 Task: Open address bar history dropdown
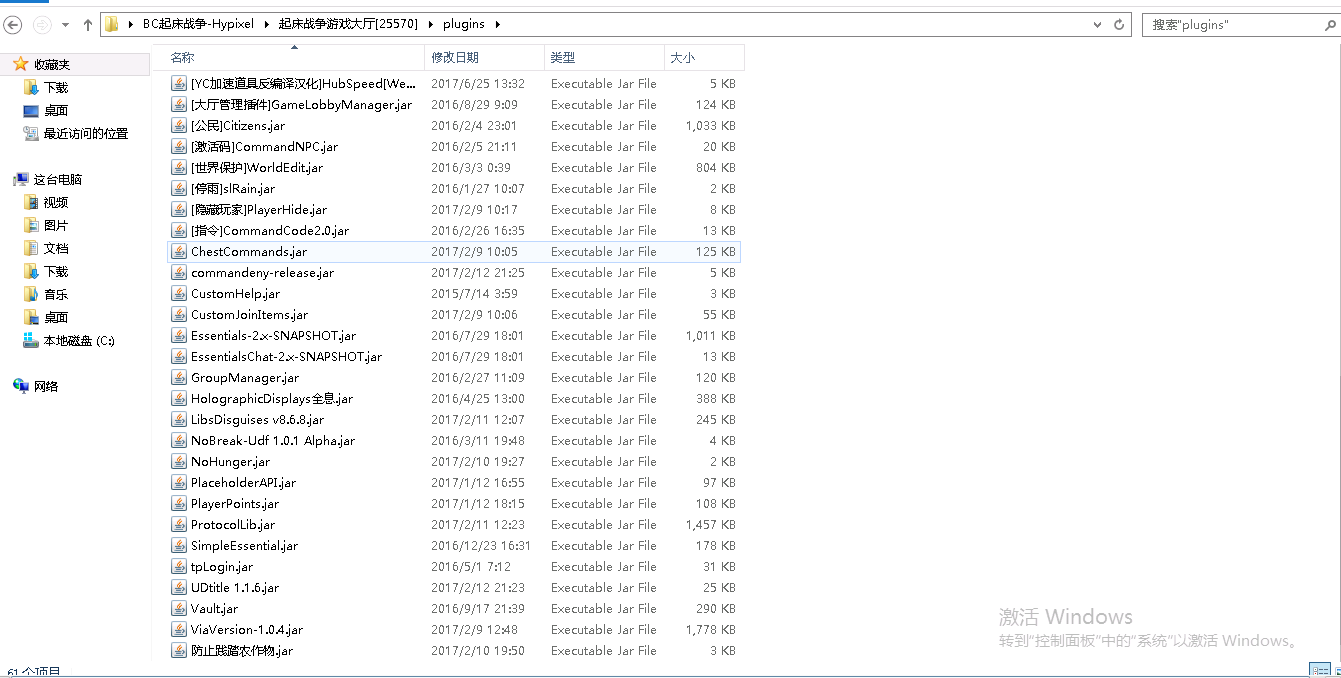[1099, 24]
